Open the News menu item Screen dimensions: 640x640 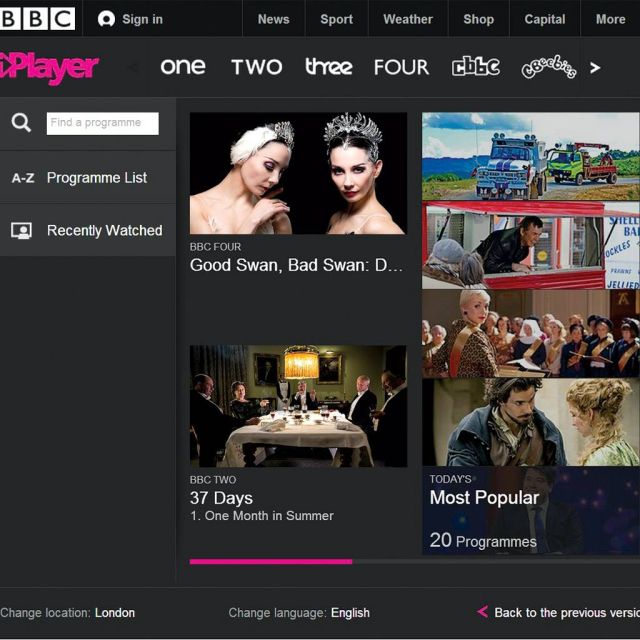coord(273,19)
